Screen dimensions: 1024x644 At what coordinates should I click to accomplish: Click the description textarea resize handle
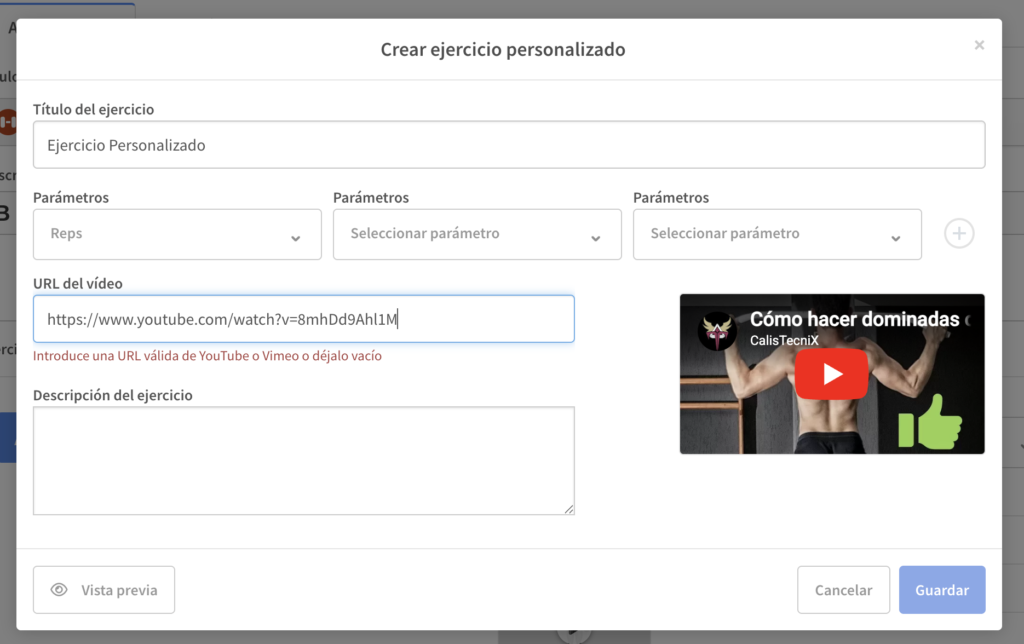click(x=569, y=509)
